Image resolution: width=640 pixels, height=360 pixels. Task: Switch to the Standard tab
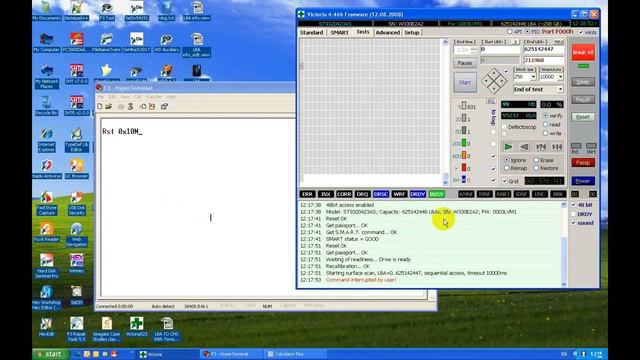click(x=311, y=32)
